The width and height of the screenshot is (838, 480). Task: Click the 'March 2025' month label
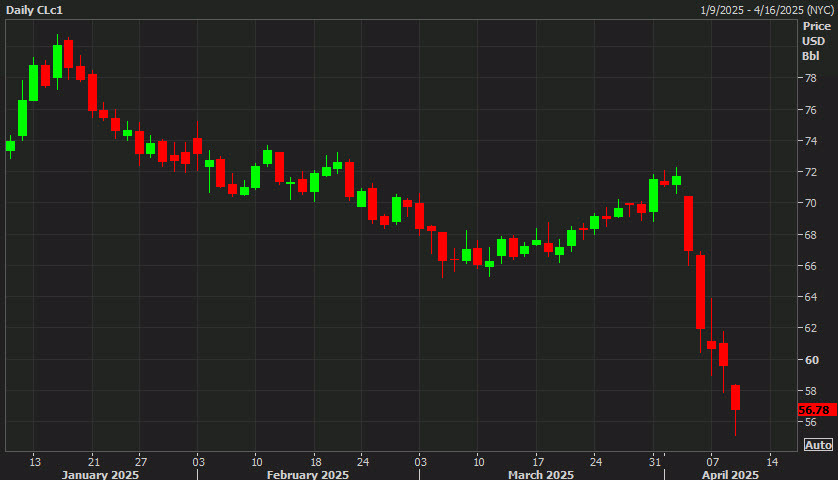pyautogui.click(x=541, y=474)
